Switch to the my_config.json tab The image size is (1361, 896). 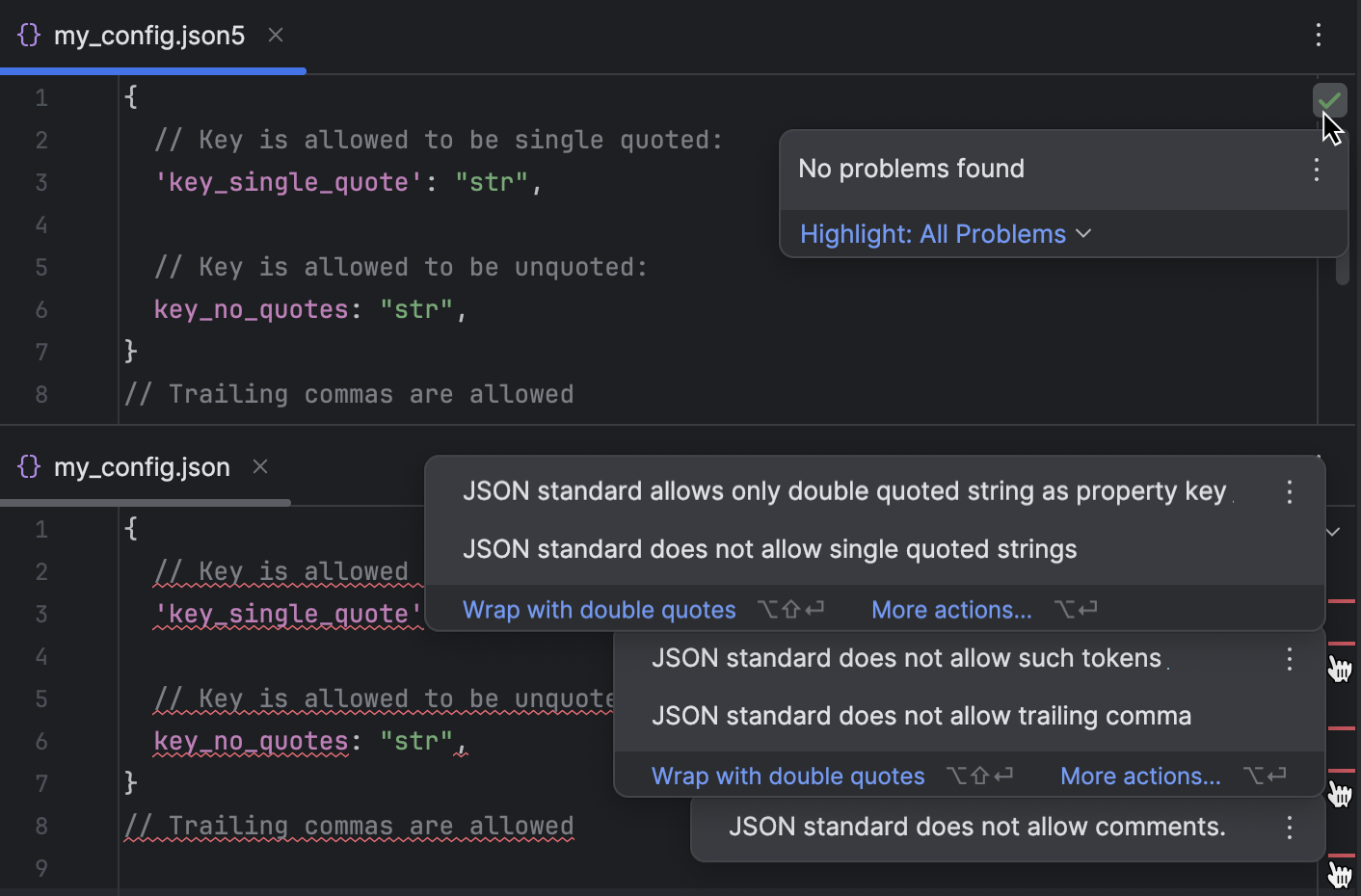click(x=142, y=466)
